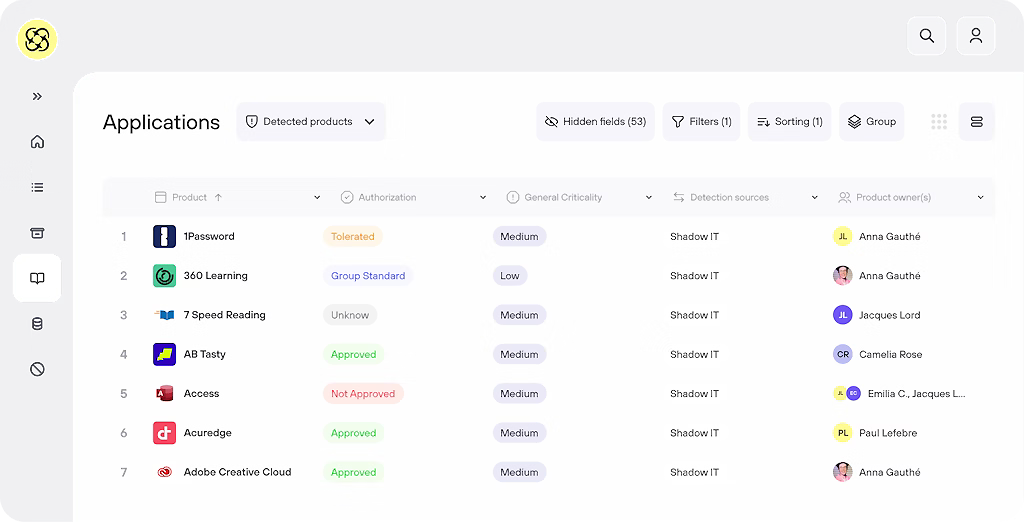Image resolution: width=1024 pixels, height=522 pixels.
Task: Open the Authorization column dropdown chevron
Action: pyautogui.click(x=483, y=197)
